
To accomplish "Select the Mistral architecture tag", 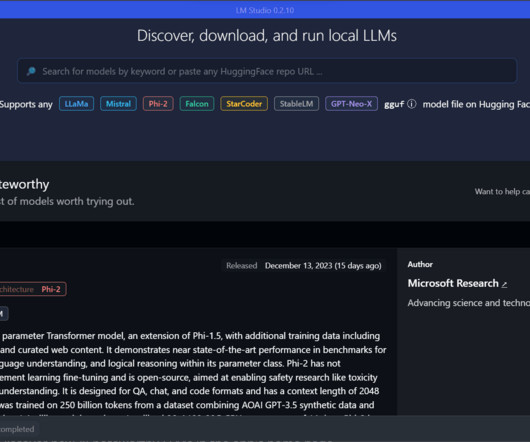I will (118, 104).
